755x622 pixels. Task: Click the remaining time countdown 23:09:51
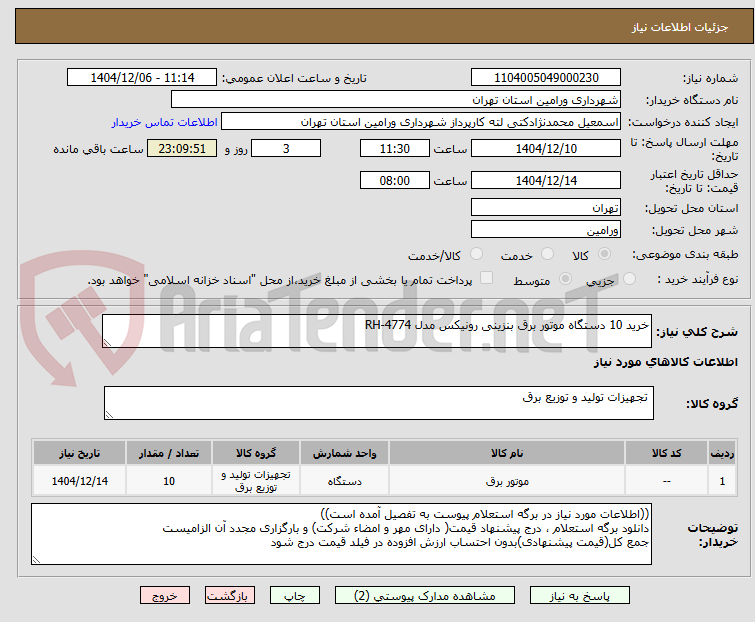(x=182, y=148)
